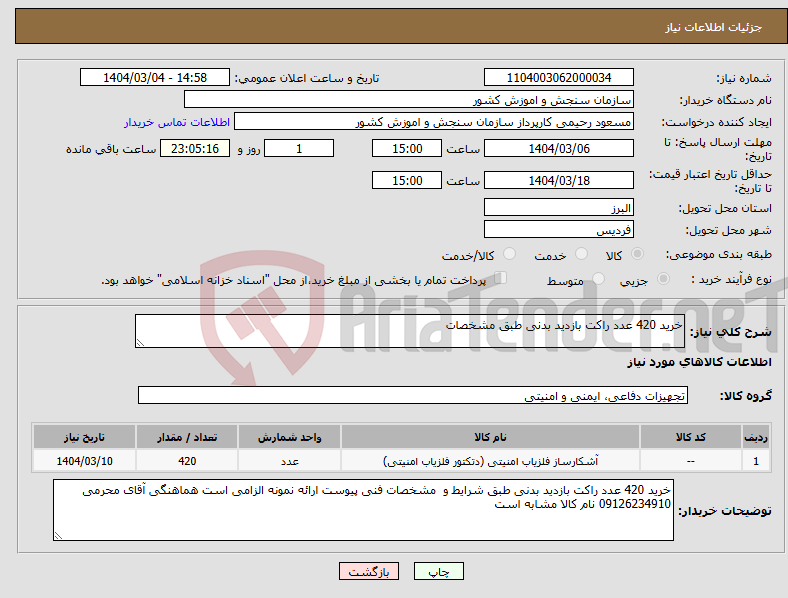Click the buyer organization name field
The width and height of the screenshot is (788, 598).
click(x=409, y=99)
